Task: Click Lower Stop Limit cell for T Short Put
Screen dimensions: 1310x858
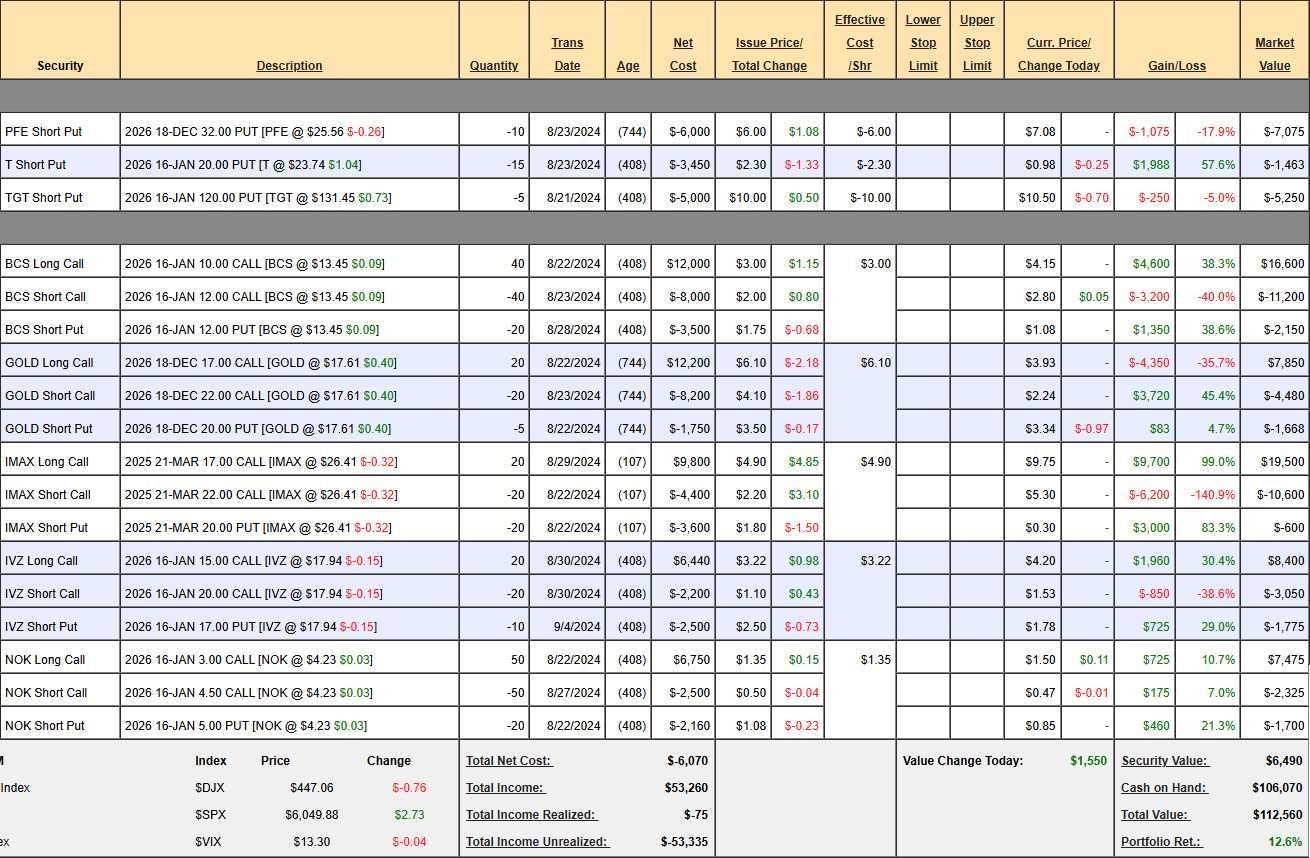Action: click(x=922, y=165)
